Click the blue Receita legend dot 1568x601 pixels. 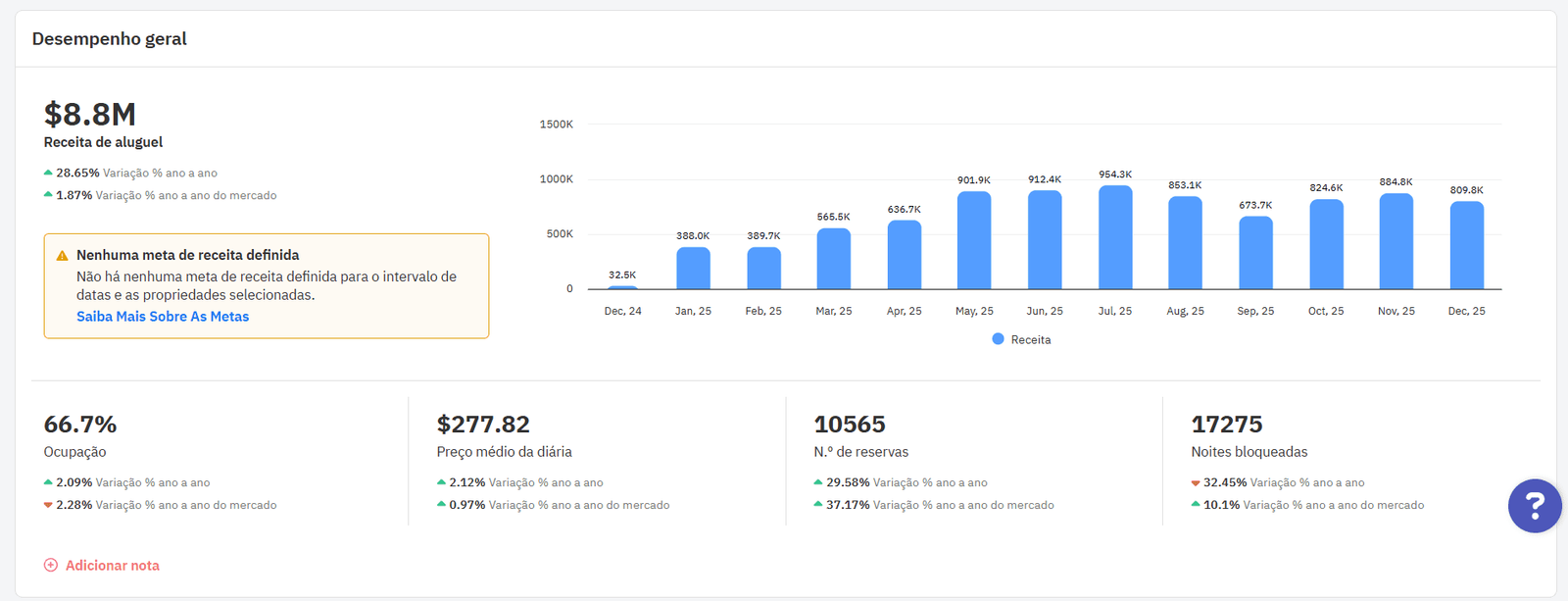(998, 339)
